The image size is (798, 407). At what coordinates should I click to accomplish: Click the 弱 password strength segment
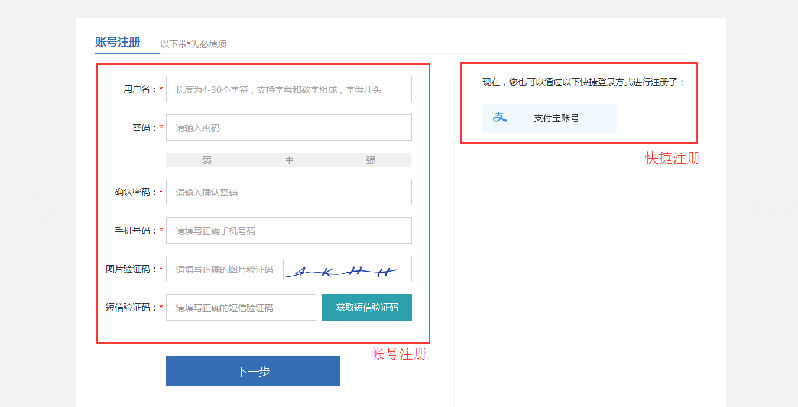point(207,159)
